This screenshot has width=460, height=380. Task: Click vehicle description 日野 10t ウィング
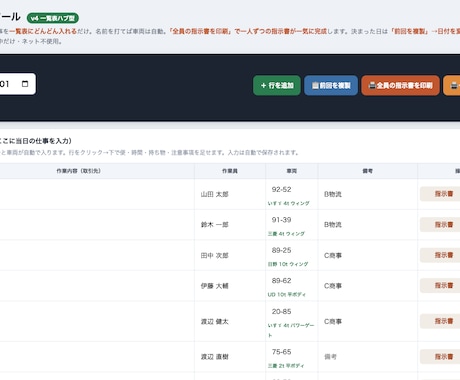pyautogui.click(x=288, y=264)
